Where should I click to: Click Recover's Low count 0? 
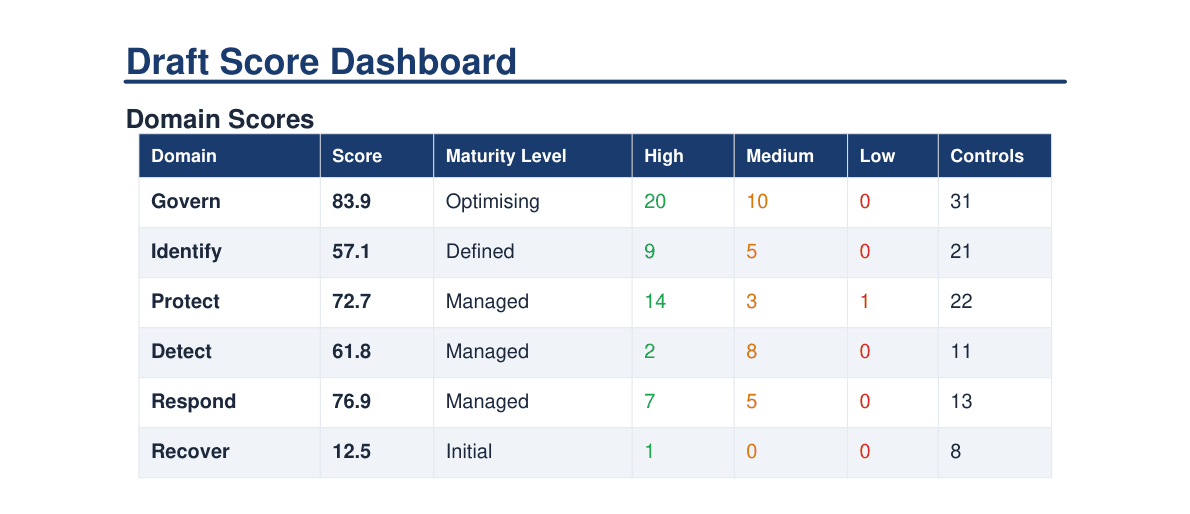pyautogui.click(x=865, y=452)
